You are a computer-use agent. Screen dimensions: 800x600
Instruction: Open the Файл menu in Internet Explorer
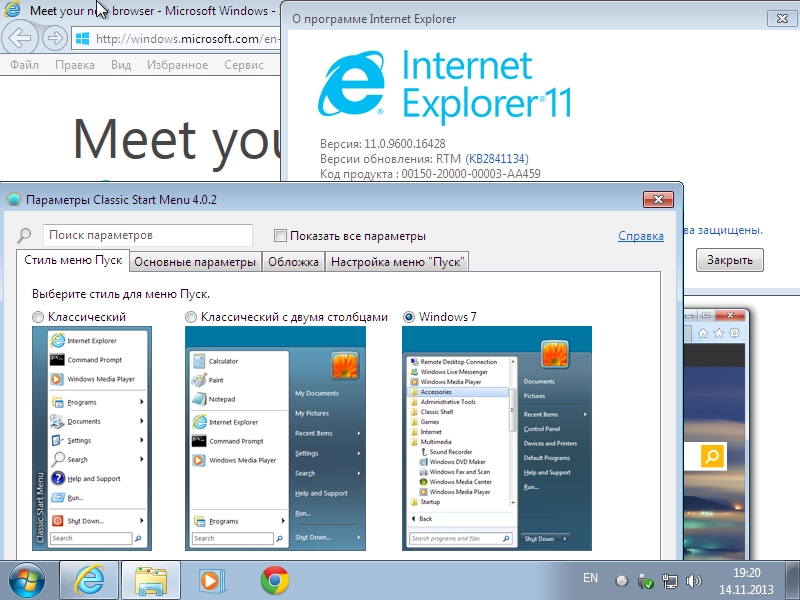(24, 65)
